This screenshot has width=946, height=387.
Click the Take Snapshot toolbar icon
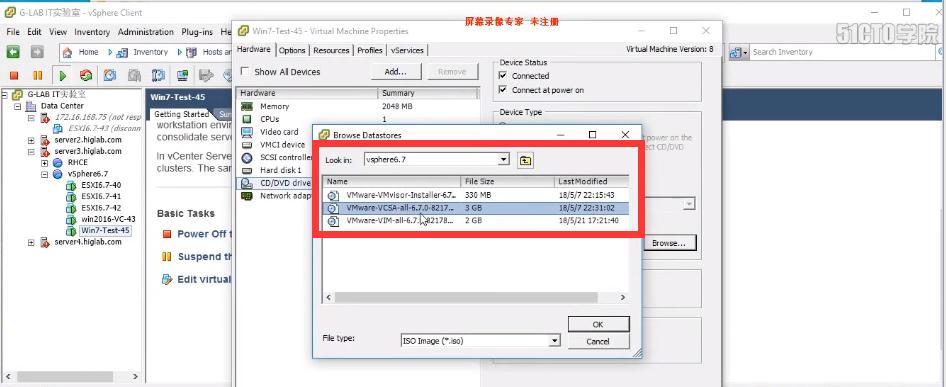110,75
